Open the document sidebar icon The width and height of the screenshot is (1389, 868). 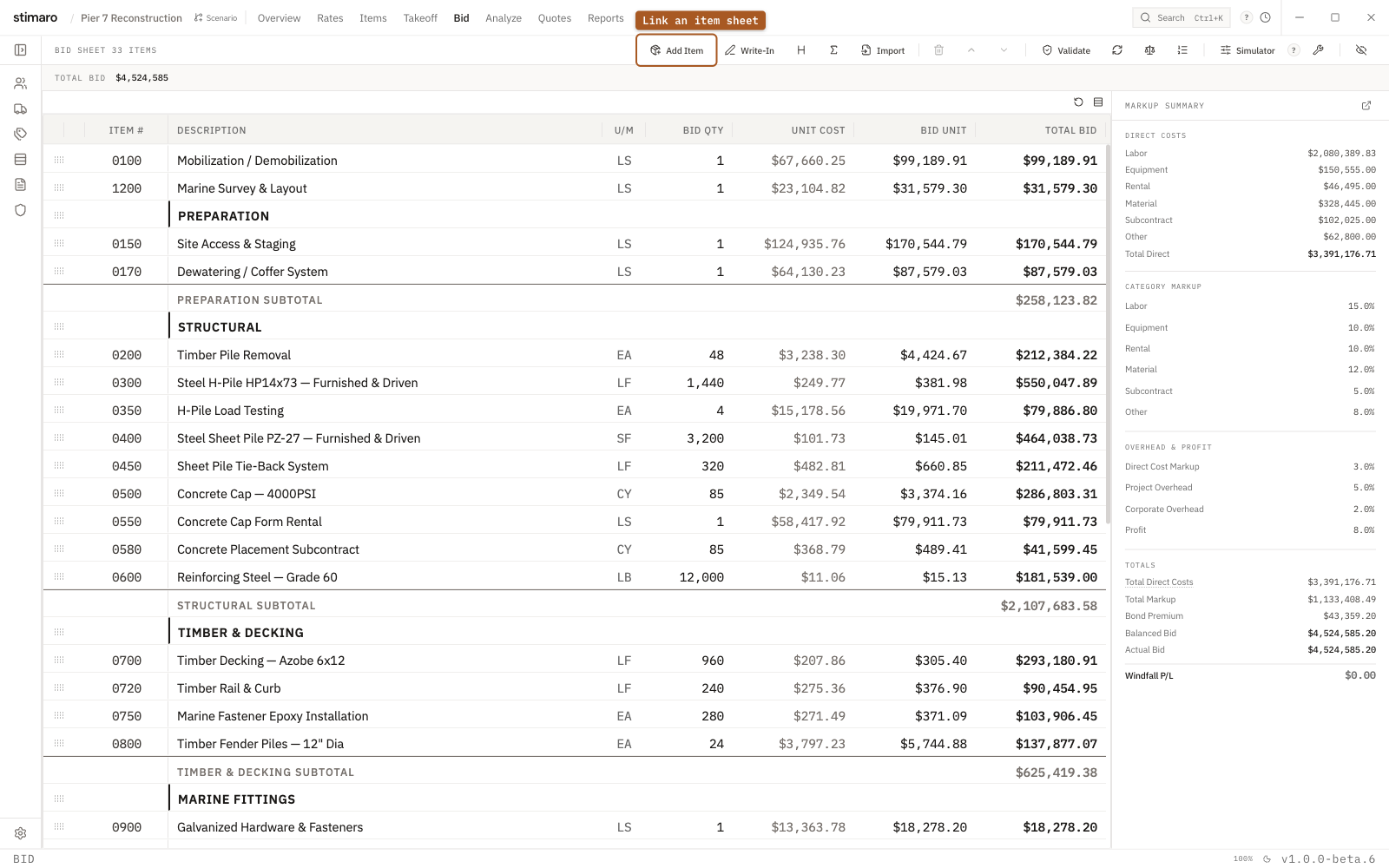[20, 184]
